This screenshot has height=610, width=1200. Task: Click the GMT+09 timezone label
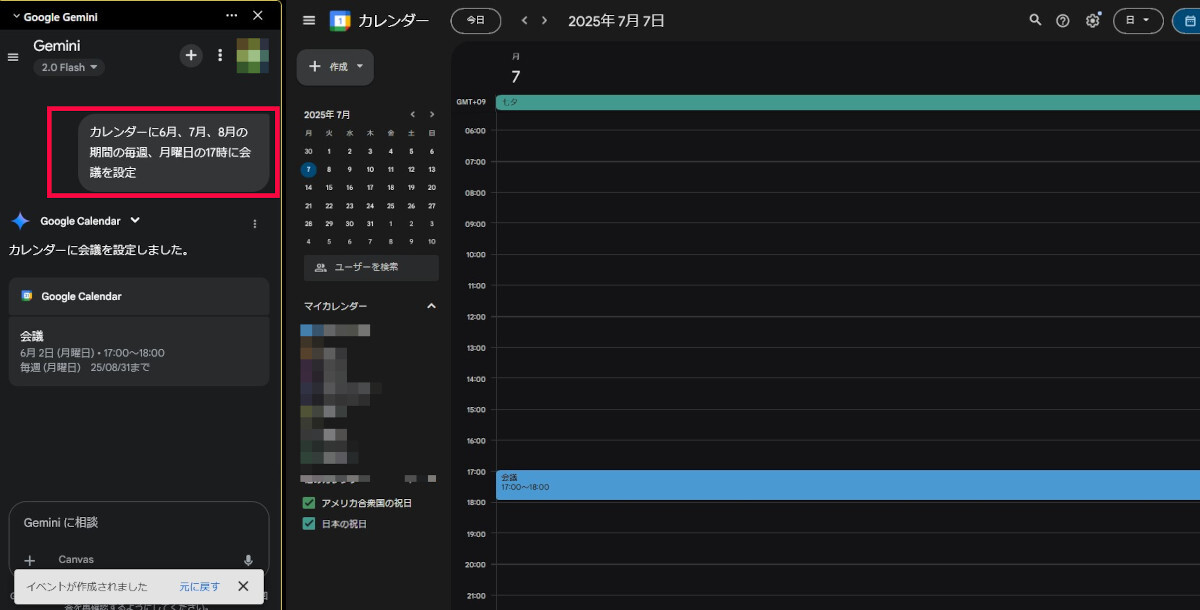click(x=471, y=102)
